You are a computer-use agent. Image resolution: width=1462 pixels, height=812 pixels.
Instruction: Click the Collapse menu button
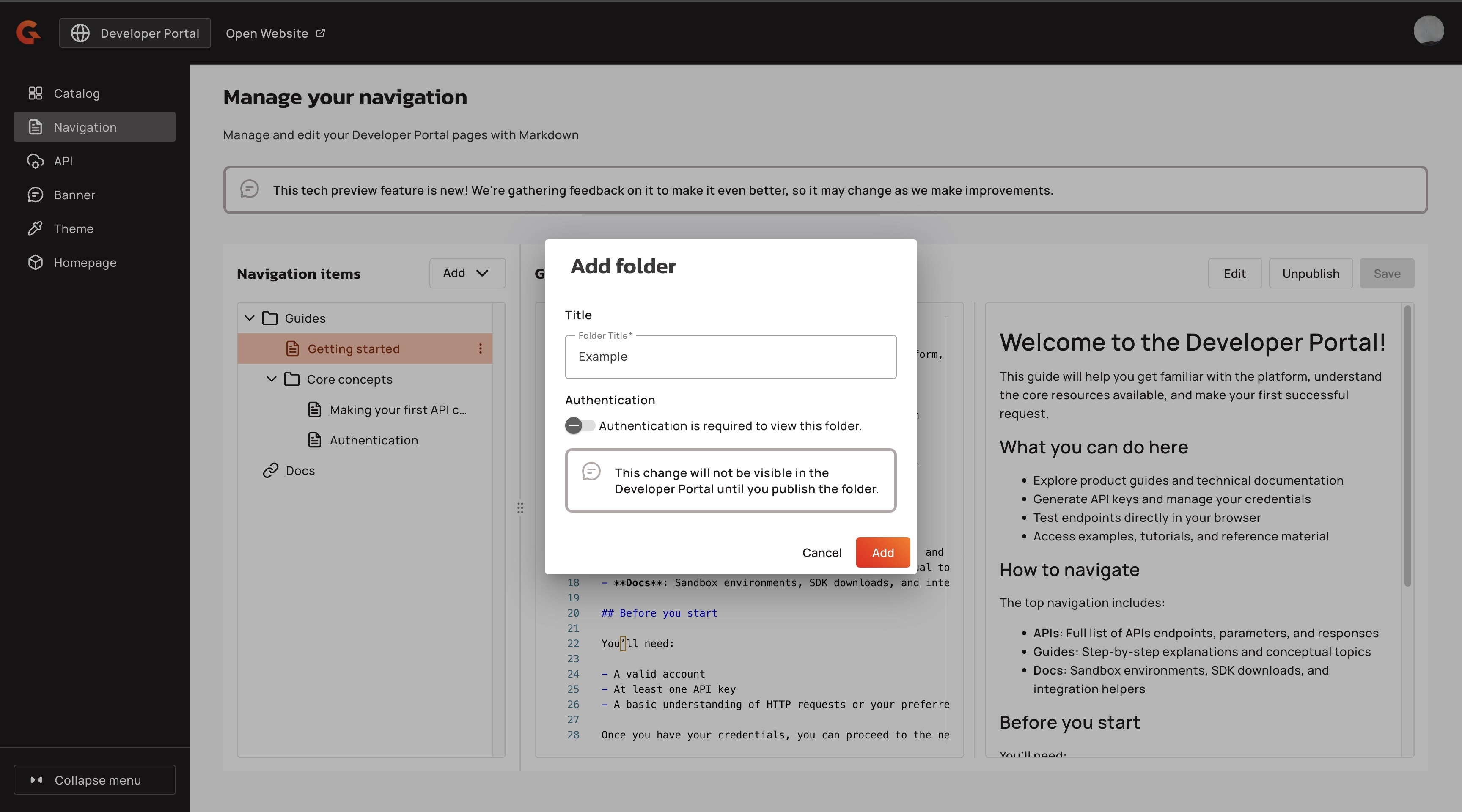[94, 780]
